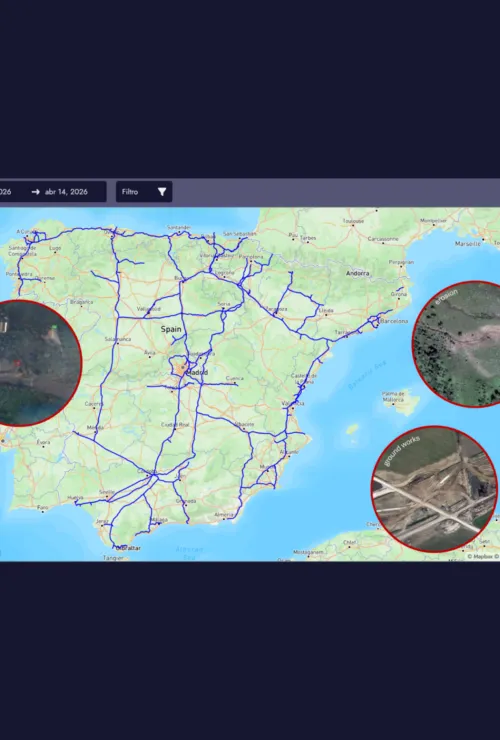The width and height of the screenshot is (500, 740).
Task: Click the Tarbes city label
Action: pos(308,238)
